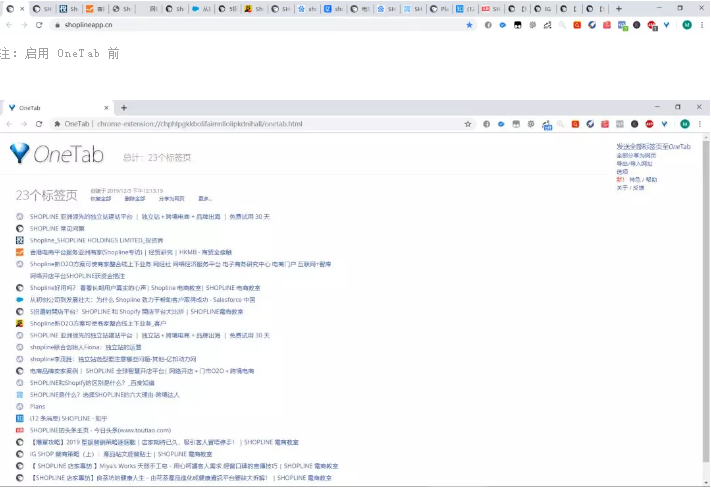Open the saved tab starting "IG SHOP"
Screen dimensions: 711x488
point(121,454)
